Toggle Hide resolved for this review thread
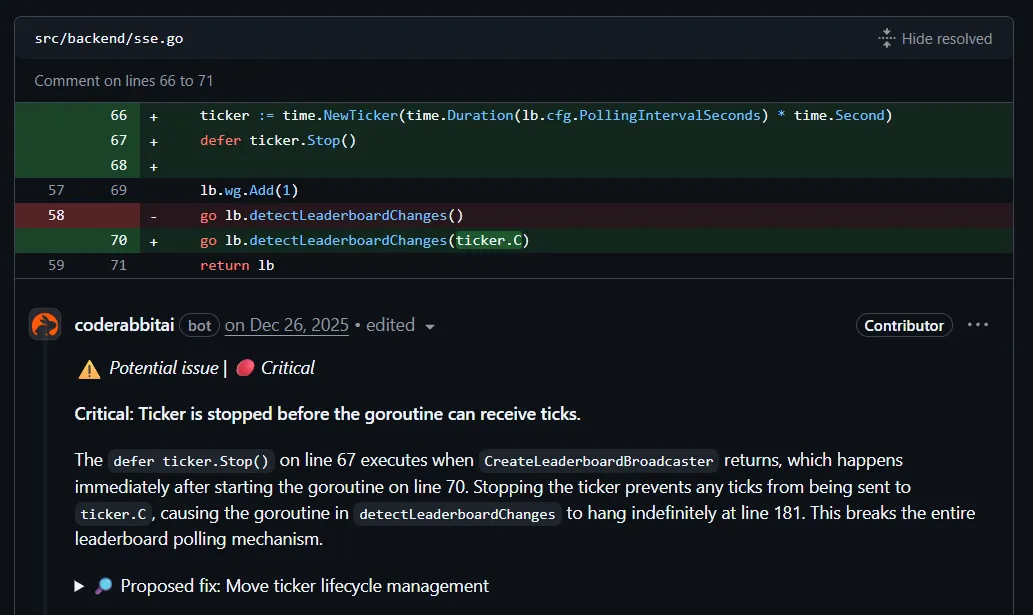The height and width of the screenshot is (615, 1033). point(945,38)
